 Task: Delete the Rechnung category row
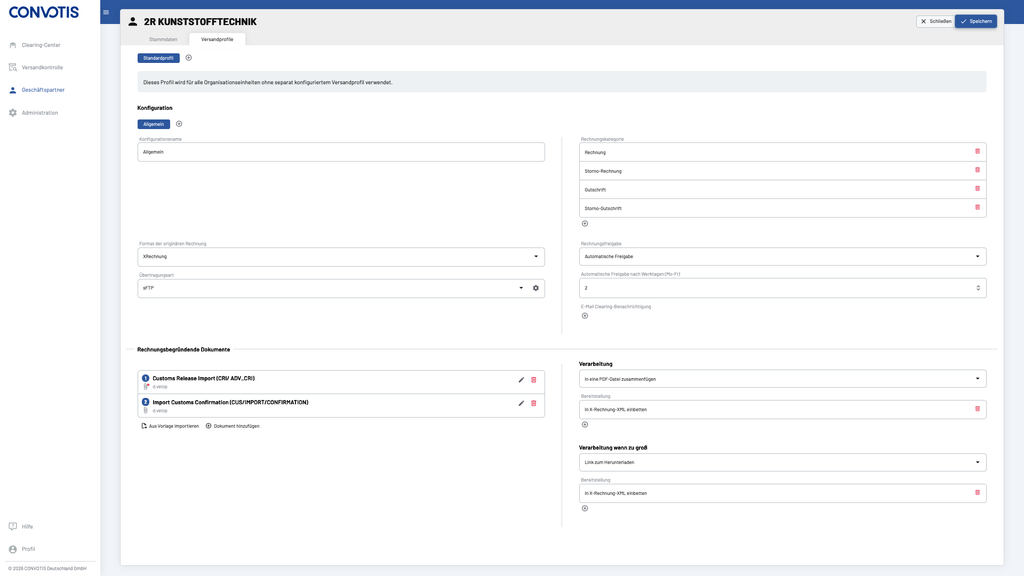[978, 152]
